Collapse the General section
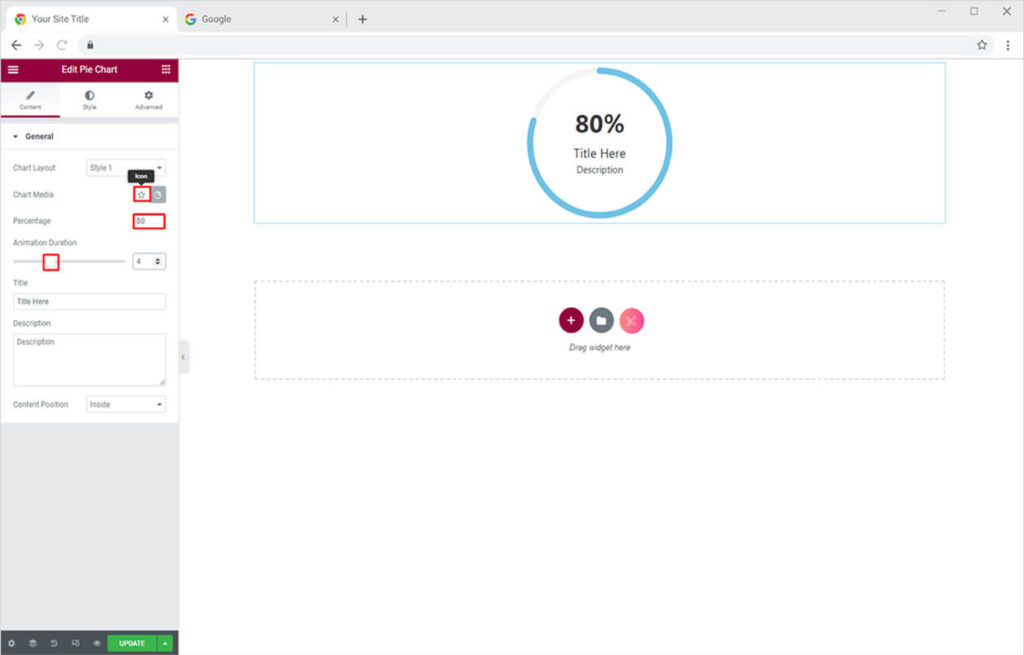The width and height of the screenshot is (1024, 655). pyautogui.click(x=16, y=137)
